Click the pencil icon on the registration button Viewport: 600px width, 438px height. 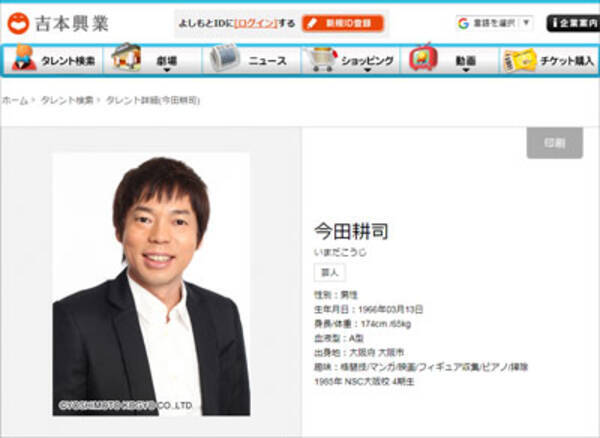pos(312,23)
